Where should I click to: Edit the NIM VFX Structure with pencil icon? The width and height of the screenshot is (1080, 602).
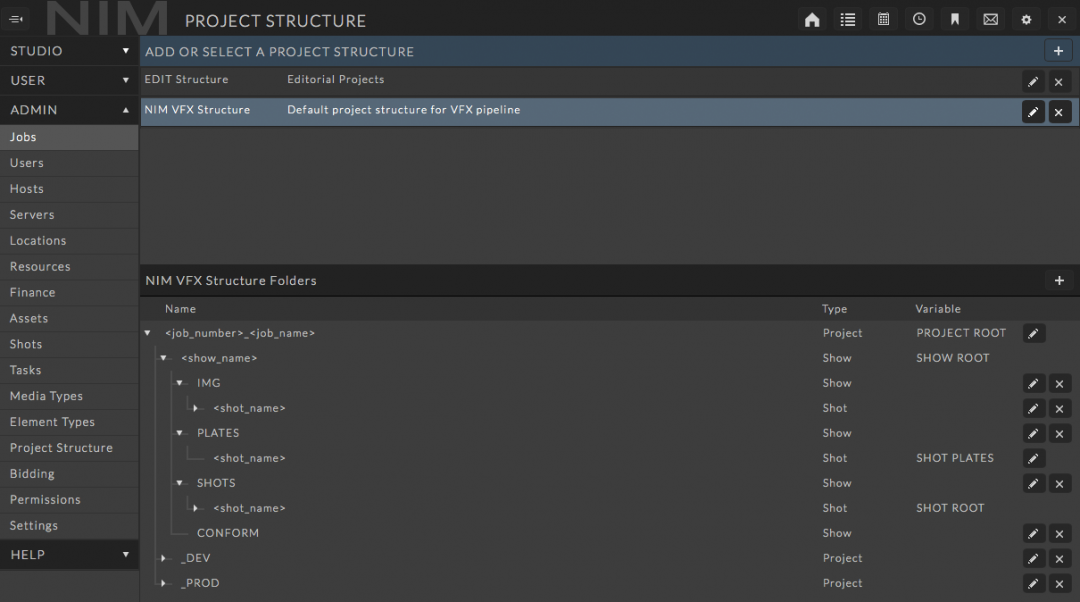click(x=1033, y=112)
